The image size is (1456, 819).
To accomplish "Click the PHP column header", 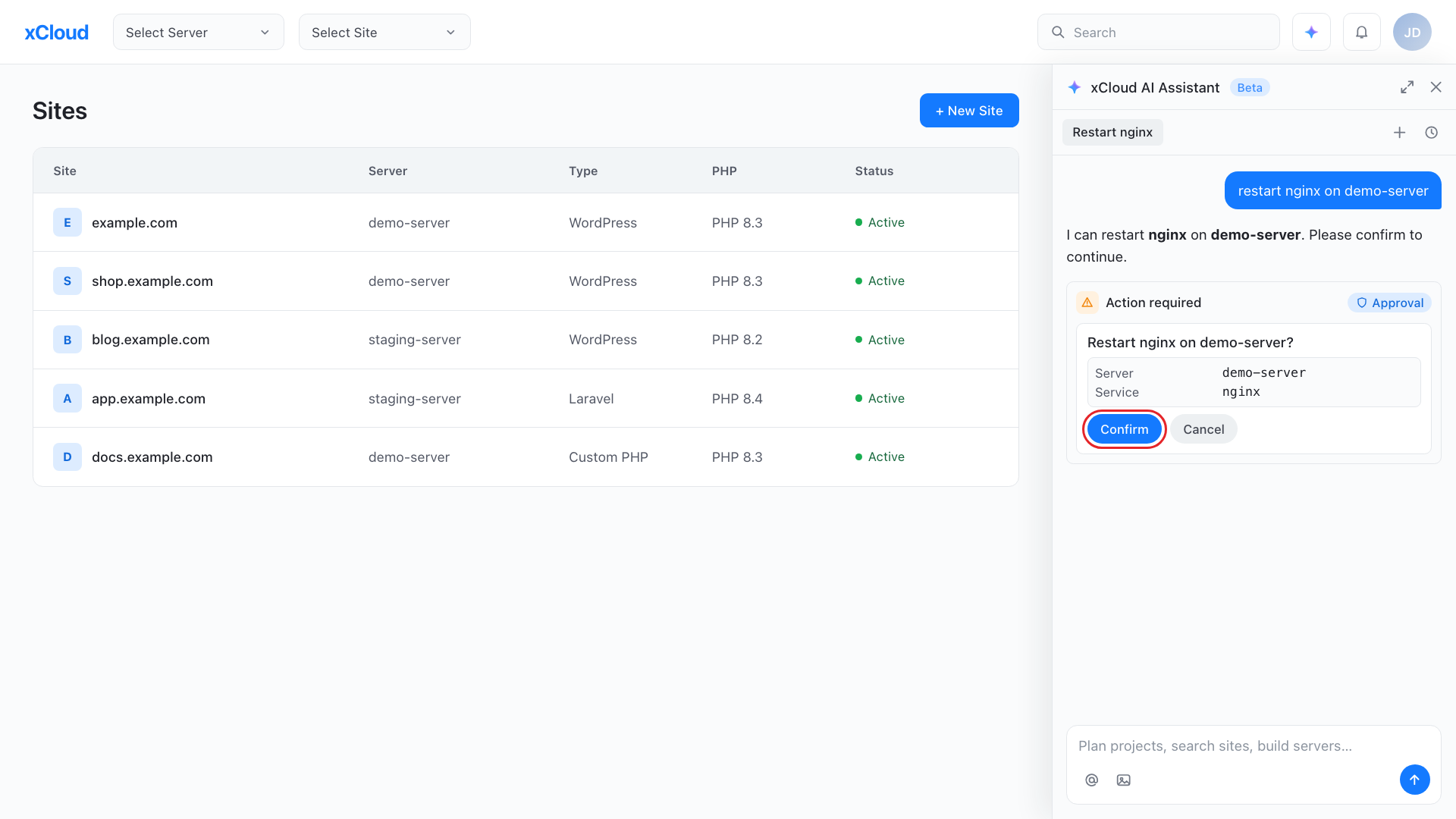I will pyautogui.click(x=724, y=171).
